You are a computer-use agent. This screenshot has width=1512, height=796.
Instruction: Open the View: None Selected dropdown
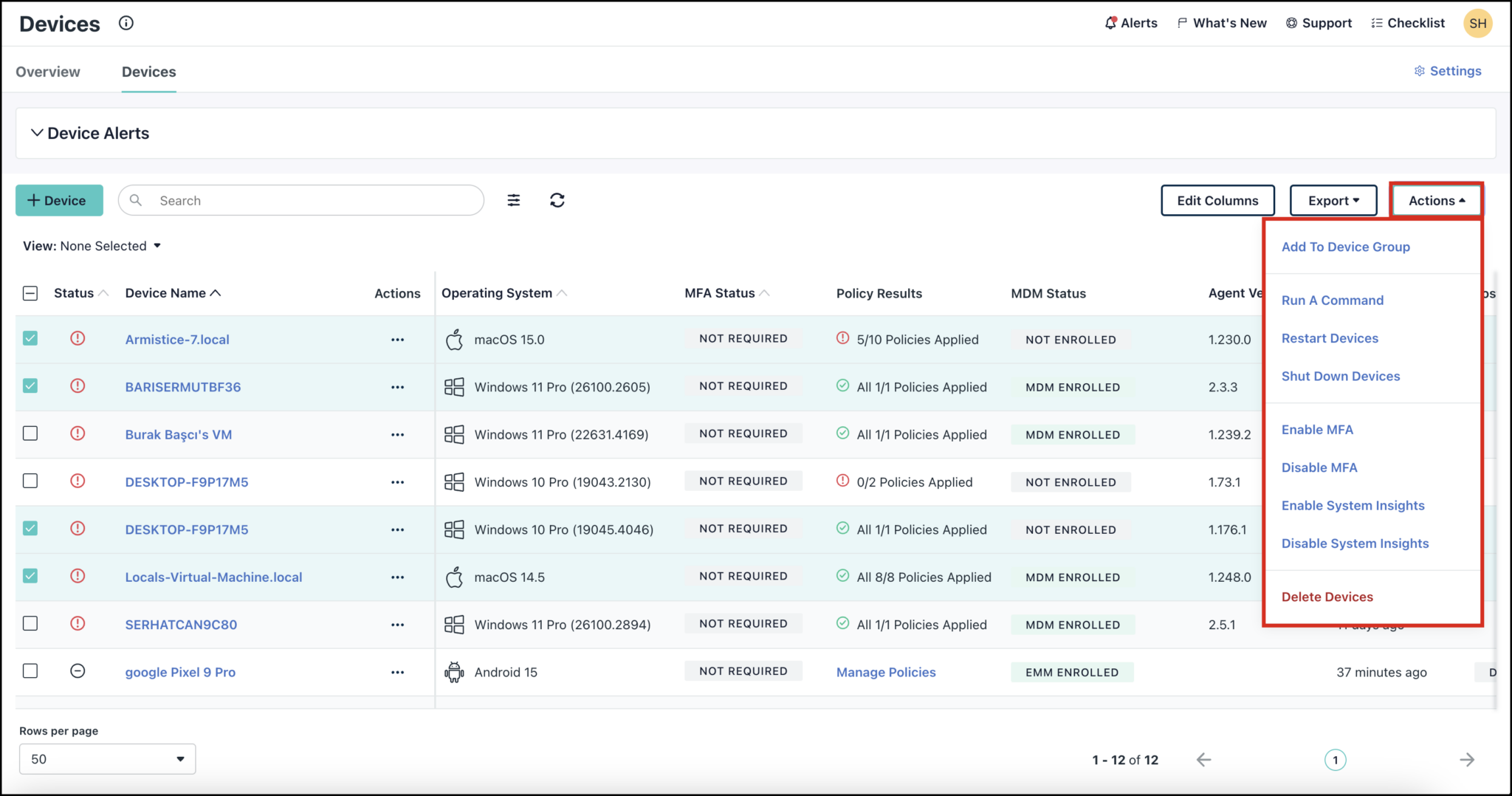[92, 245]
